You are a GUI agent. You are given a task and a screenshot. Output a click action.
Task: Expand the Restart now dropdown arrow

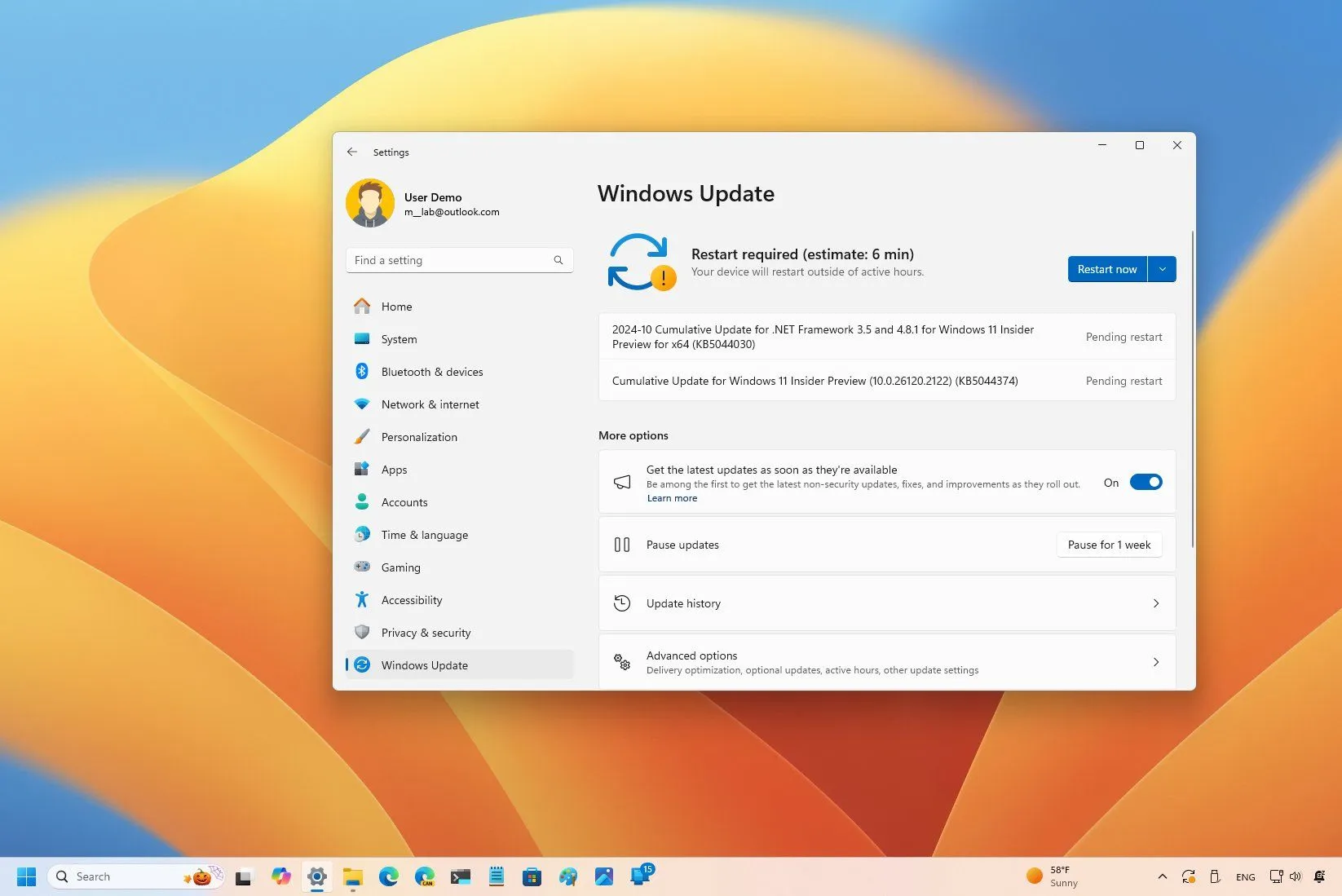[x=1163, y=269]
